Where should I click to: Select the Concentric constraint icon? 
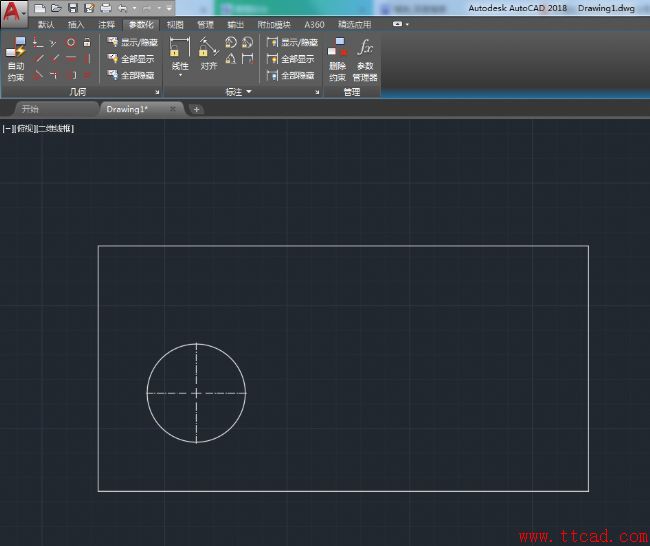71,42
